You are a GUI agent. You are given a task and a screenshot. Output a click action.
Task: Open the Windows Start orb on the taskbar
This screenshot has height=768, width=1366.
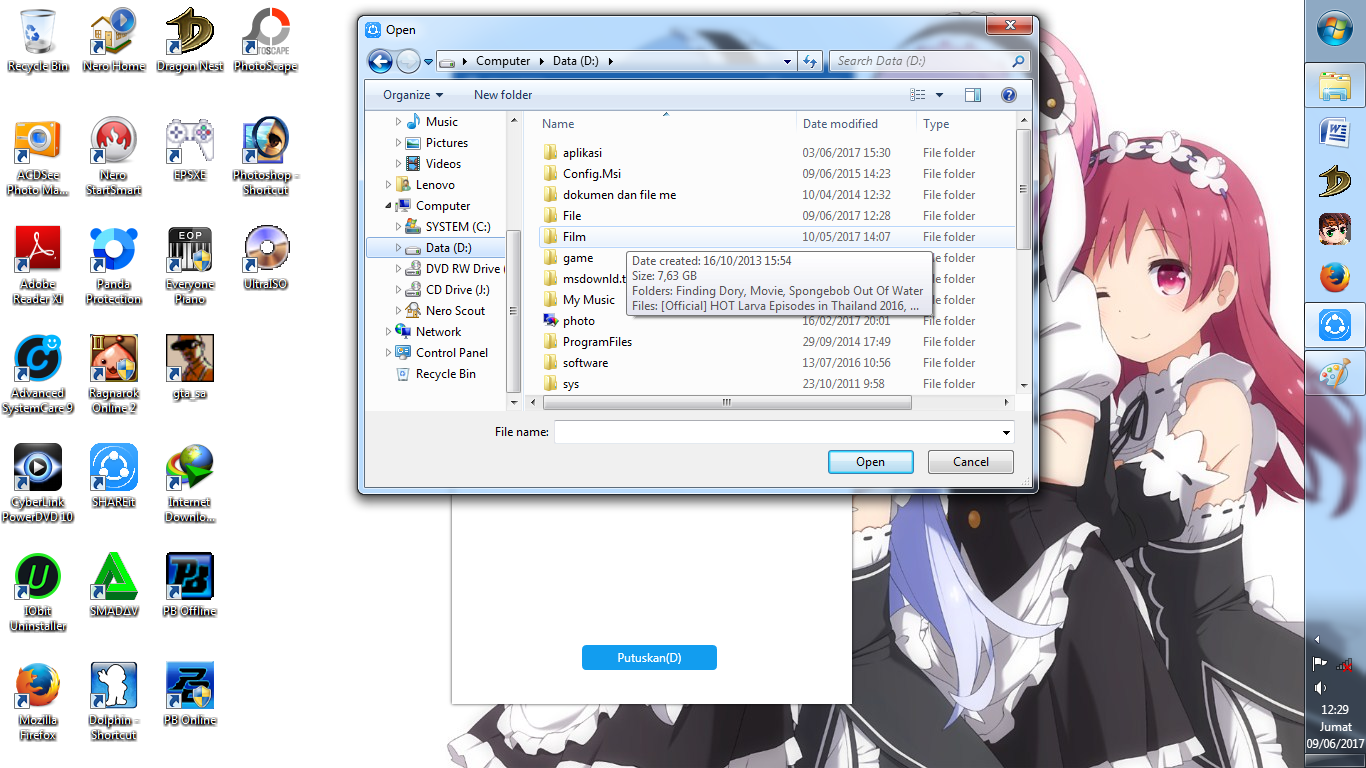(1335, 28)
